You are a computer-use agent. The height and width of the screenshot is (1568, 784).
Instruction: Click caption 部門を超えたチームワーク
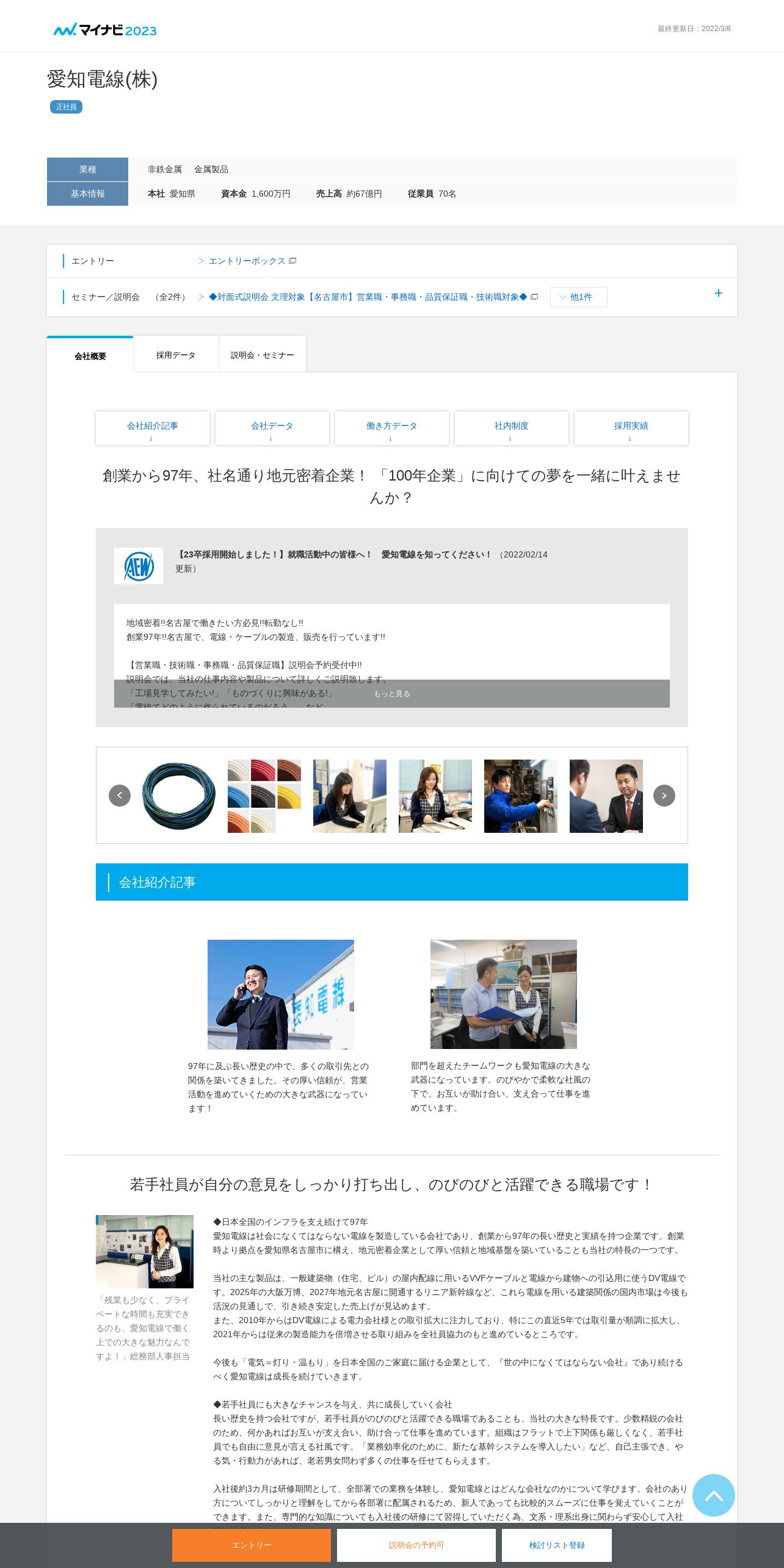[501, 1086]
